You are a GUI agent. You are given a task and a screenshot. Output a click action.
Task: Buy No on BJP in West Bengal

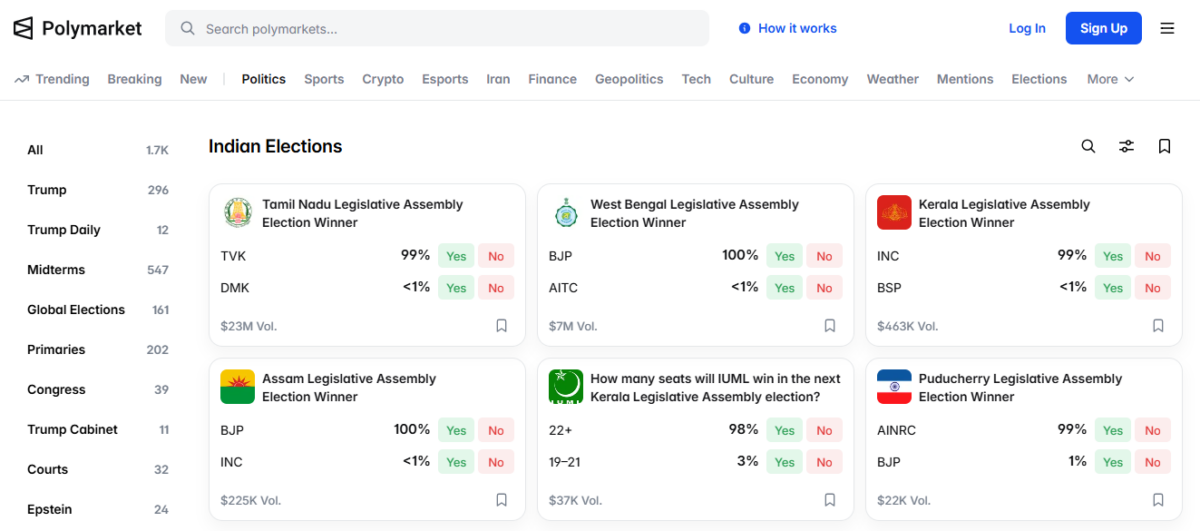[824, 256]
